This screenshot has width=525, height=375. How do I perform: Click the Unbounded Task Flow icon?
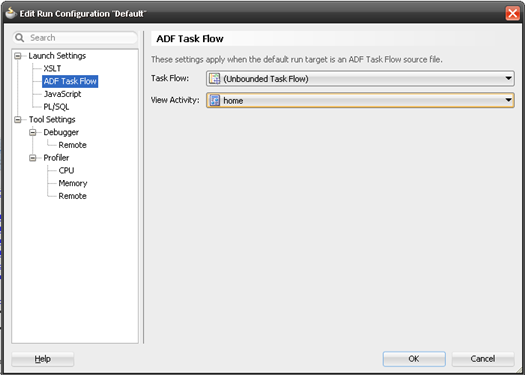point(214,78)
